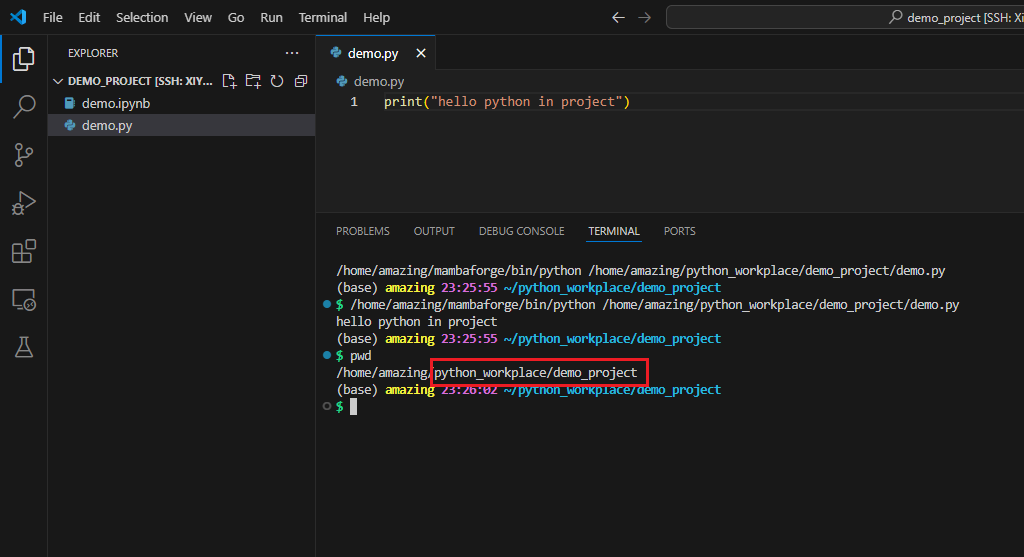Open the Run and Debug view
This screenshot has width=1024, height=557.
23,203
